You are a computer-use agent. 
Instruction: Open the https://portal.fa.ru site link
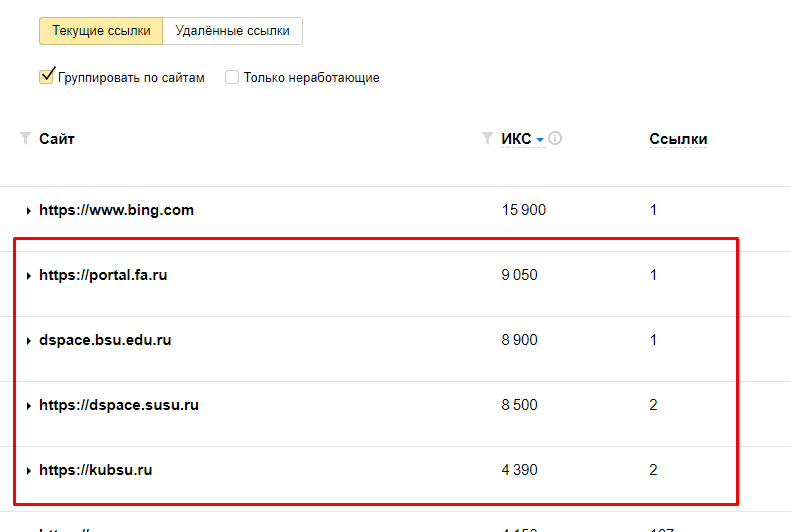103,275
